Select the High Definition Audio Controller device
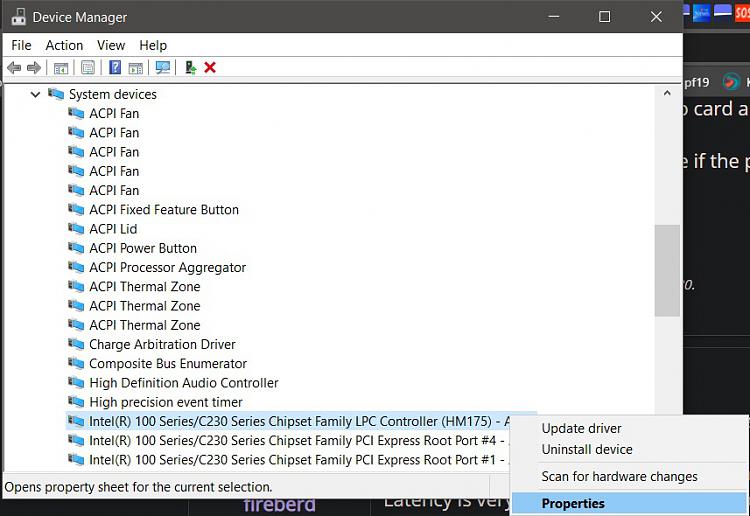The height and width of the screenshot is (516, 750). [x=184, y=383]
